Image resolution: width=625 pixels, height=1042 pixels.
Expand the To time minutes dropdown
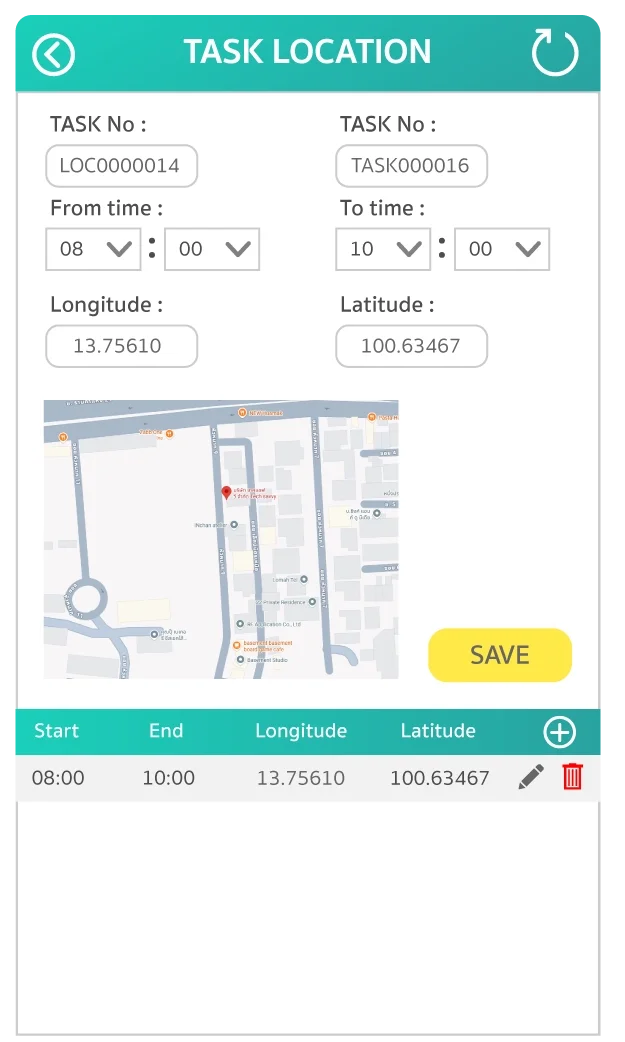[x=502, y=249]
